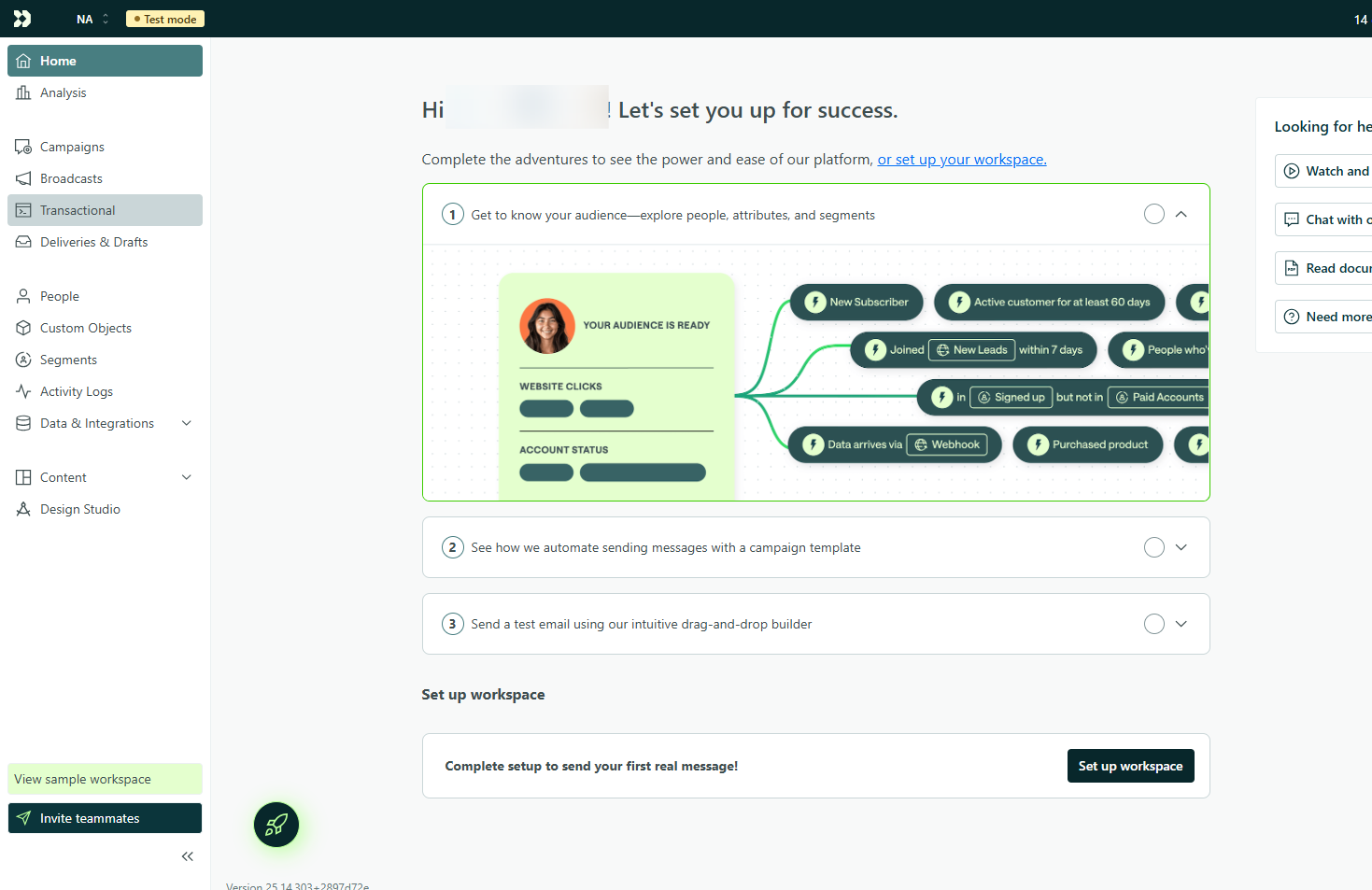The height and width of the screenshot is (890, 1372).
Task: Click the Deliveries & Drafts inbox icon
Action: (23, 242)
